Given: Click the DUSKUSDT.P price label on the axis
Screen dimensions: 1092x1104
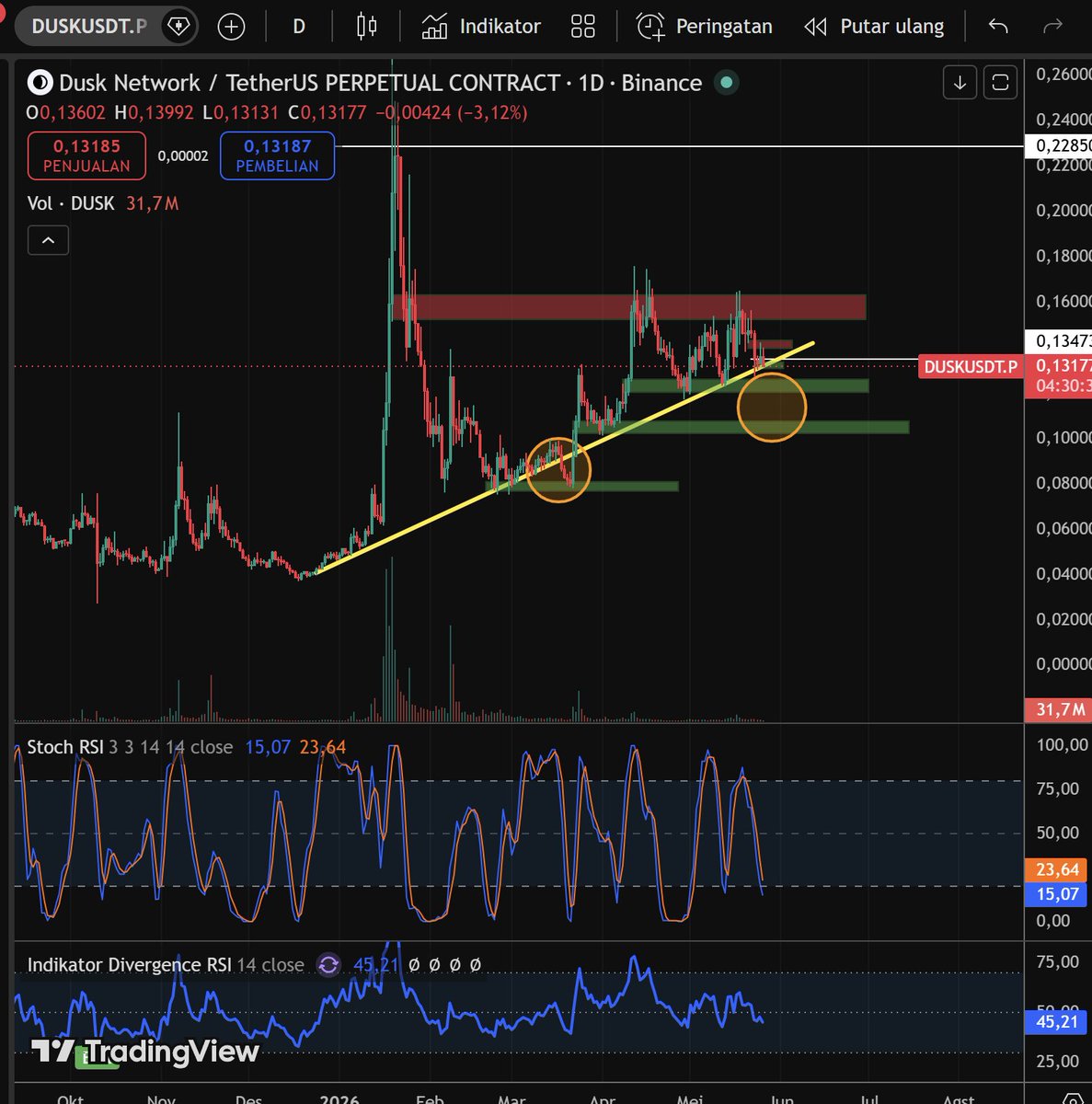Looking at the screenshot, I should click(971, 367).
